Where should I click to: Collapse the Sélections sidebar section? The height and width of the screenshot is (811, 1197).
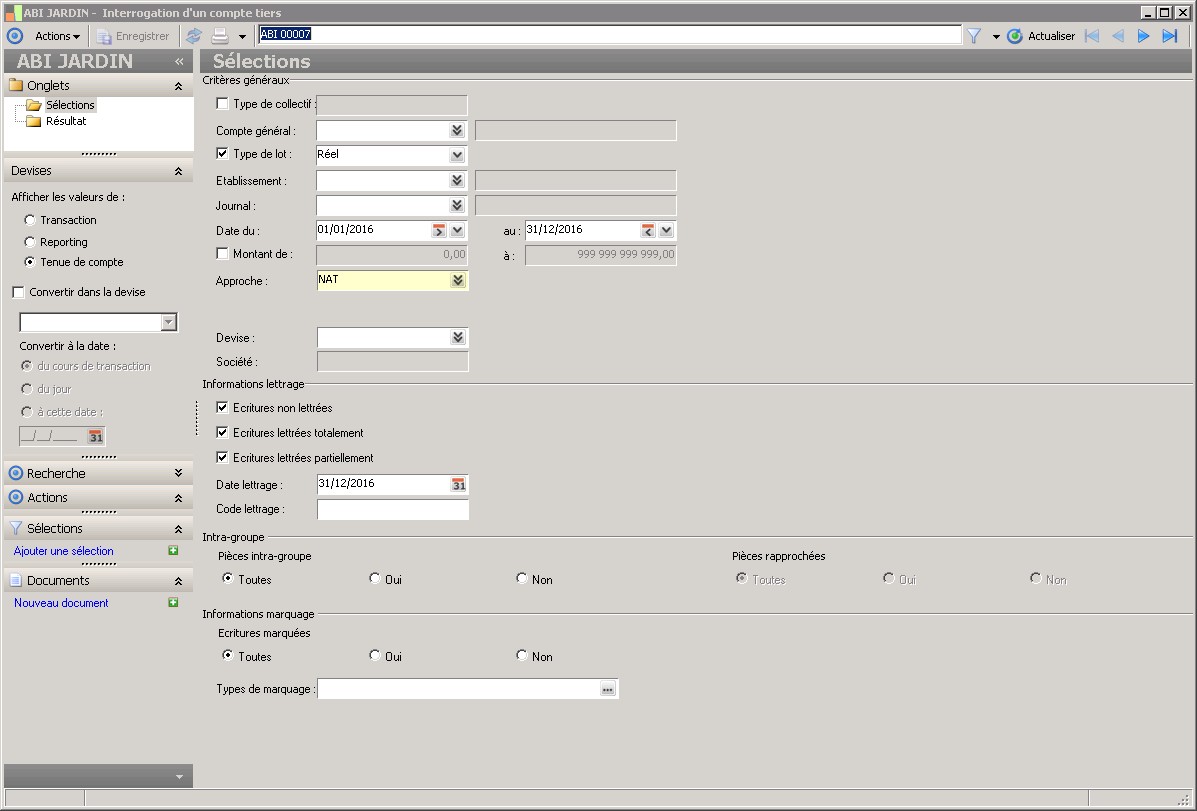(x=178, y=529)
